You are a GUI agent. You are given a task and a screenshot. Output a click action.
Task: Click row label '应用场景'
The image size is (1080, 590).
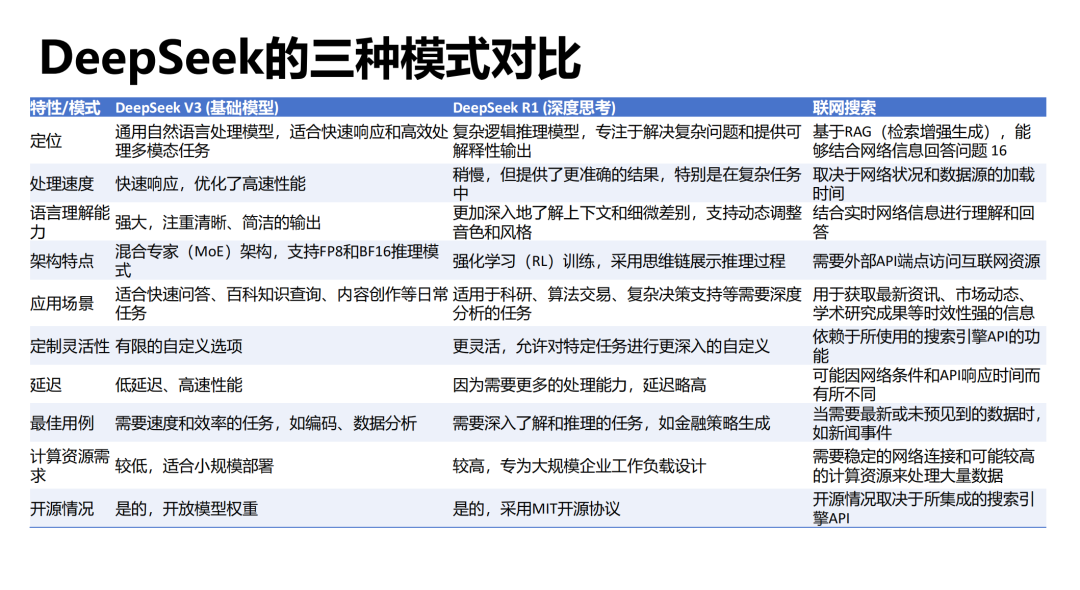click(x=61, y=304)
